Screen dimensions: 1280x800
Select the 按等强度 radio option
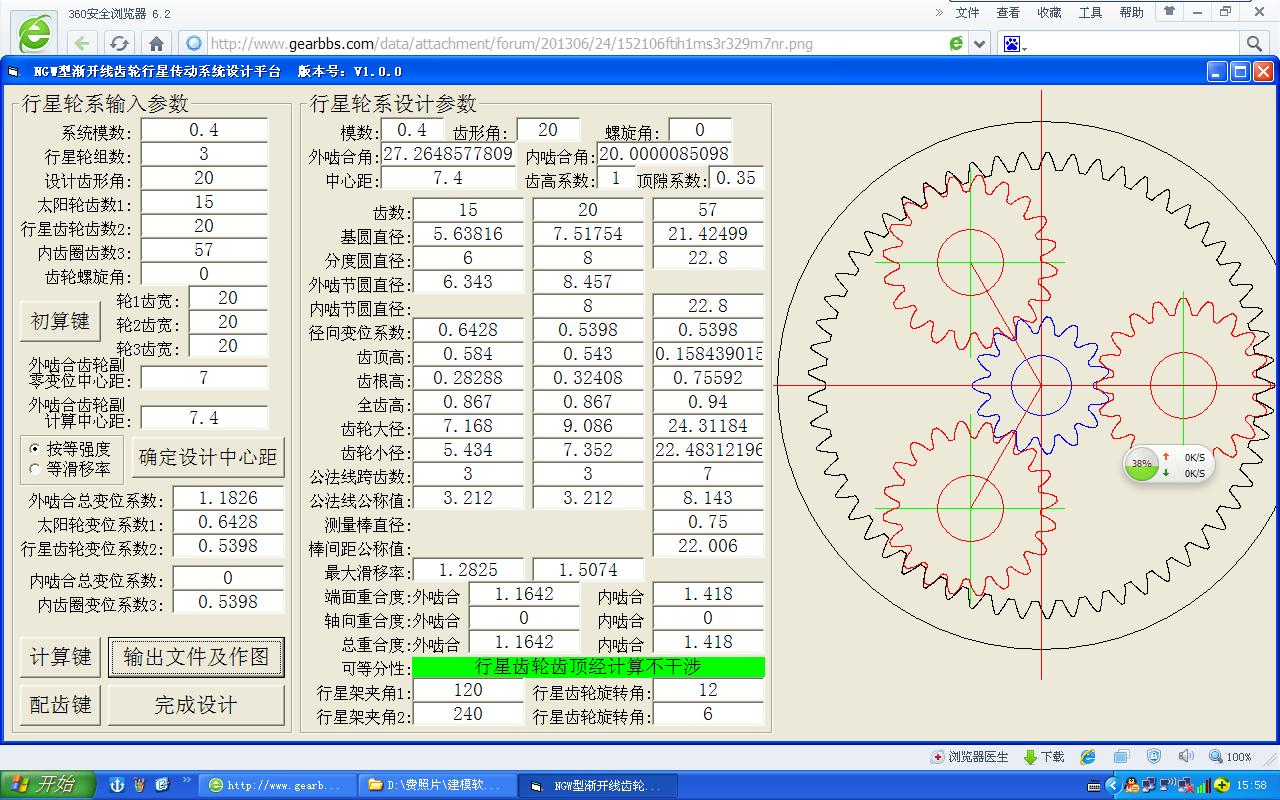pos(71,449)
